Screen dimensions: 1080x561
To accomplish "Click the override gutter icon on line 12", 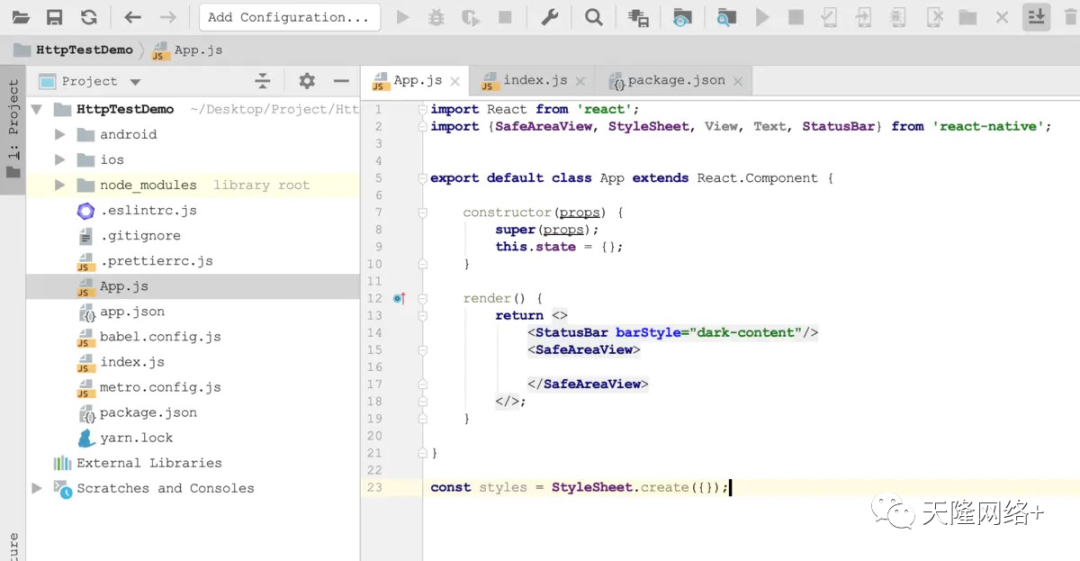I will [x=399, y=298].
